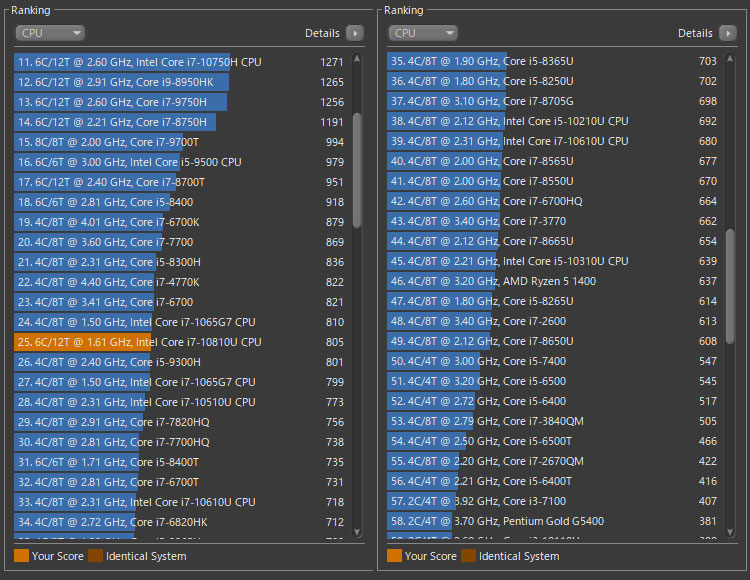Select row 35 Core i5-8365U
This screenshot has width=750, height=580.
(x=553, y=61)
